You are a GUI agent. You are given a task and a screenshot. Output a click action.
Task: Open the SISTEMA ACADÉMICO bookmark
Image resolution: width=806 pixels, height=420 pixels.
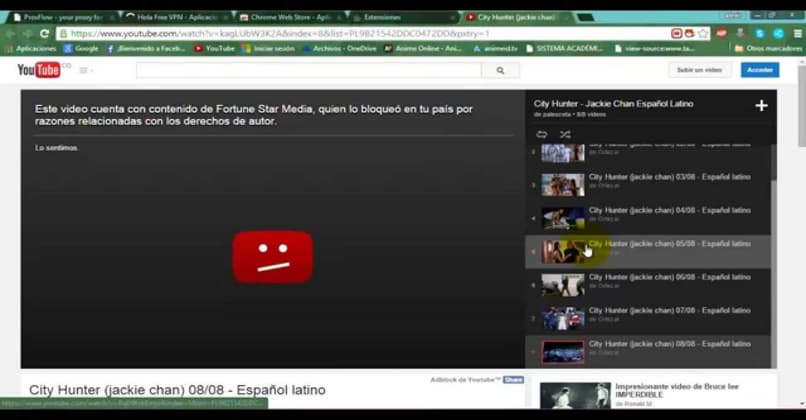click(564, 48)
